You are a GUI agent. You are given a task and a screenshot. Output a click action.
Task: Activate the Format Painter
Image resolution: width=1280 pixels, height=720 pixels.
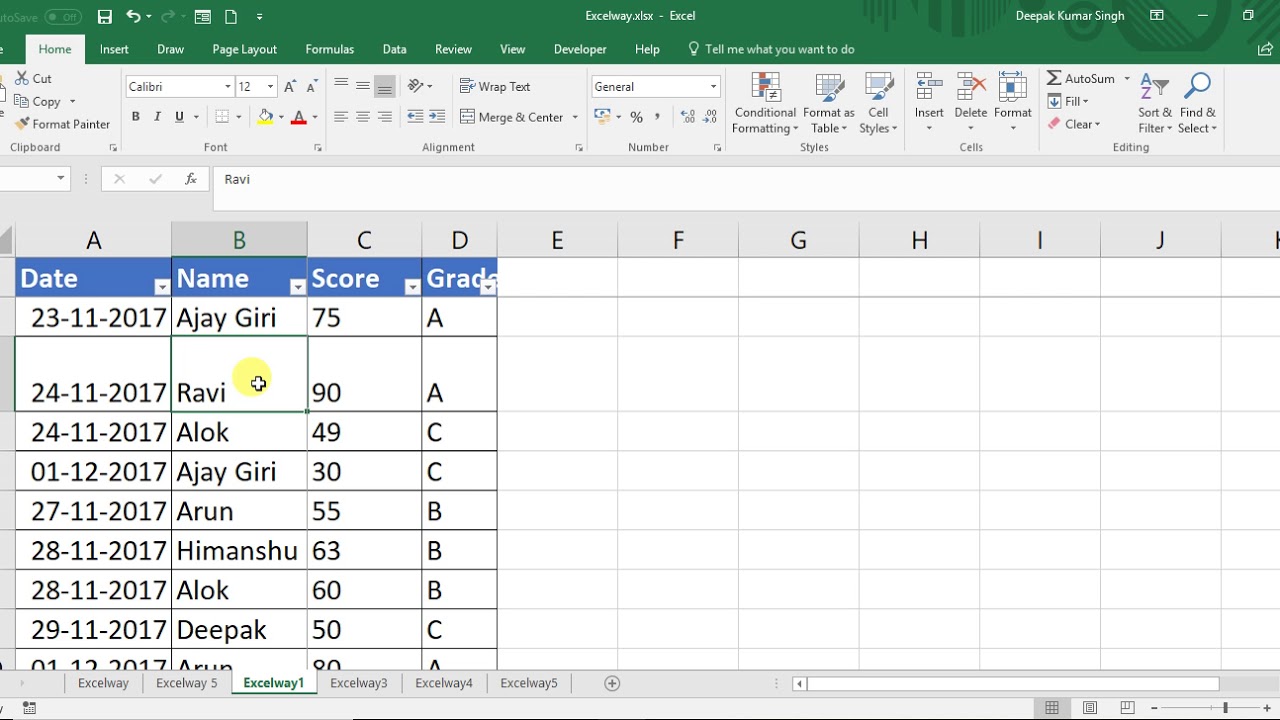[62, 124]
